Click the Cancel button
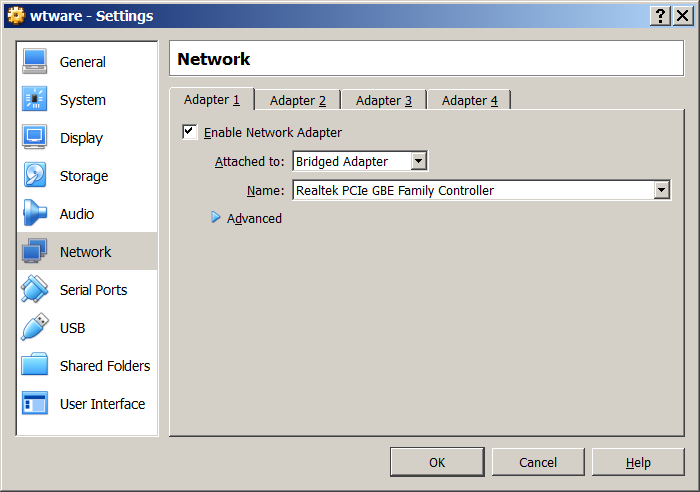 pos(538,462)
